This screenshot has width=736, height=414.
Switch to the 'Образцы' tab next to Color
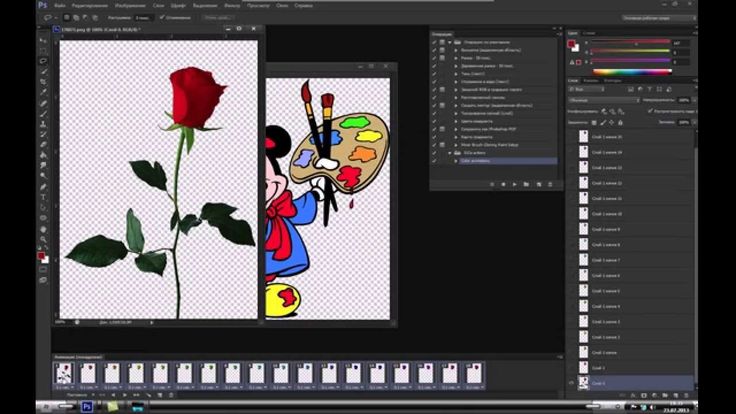(587, 33)
